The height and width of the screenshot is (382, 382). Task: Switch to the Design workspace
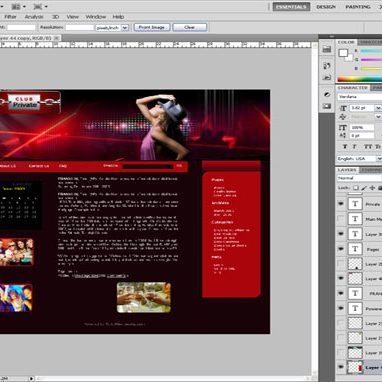click(326, 7)
